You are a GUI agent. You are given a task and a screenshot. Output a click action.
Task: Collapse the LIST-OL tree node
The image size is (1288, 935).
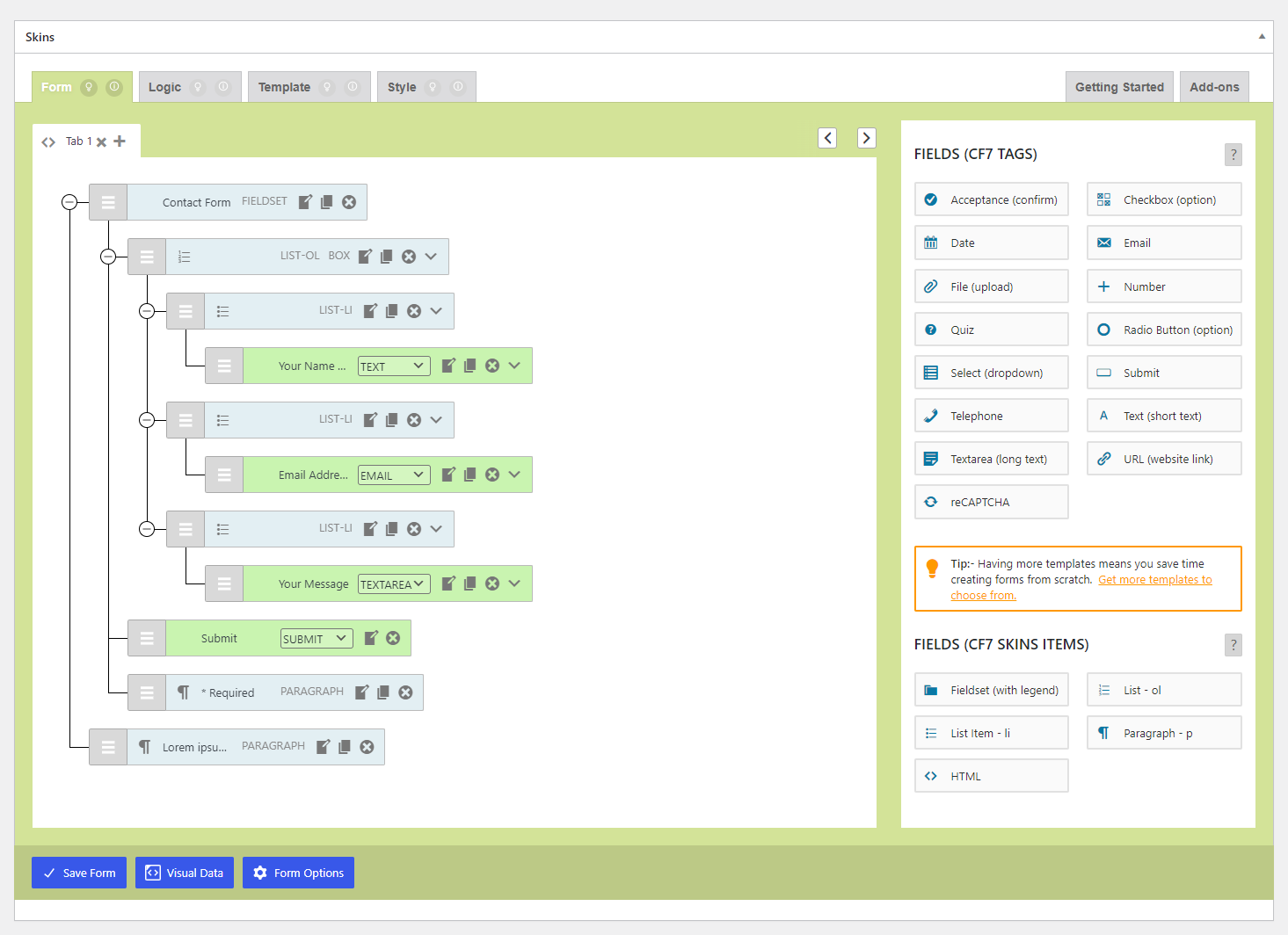pos(108,257)
